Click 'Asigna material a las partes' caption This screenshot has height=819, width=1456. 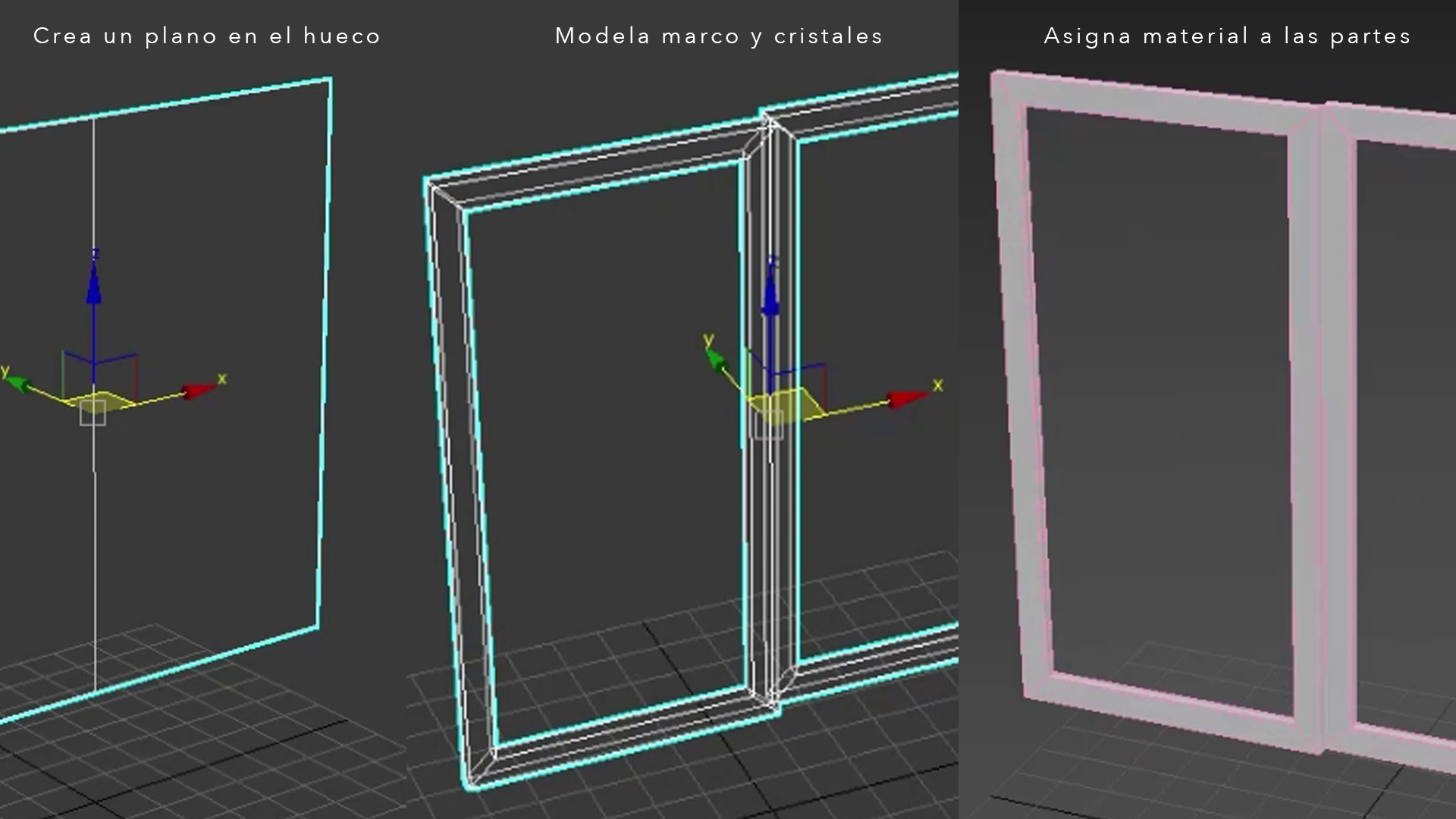1227,36
